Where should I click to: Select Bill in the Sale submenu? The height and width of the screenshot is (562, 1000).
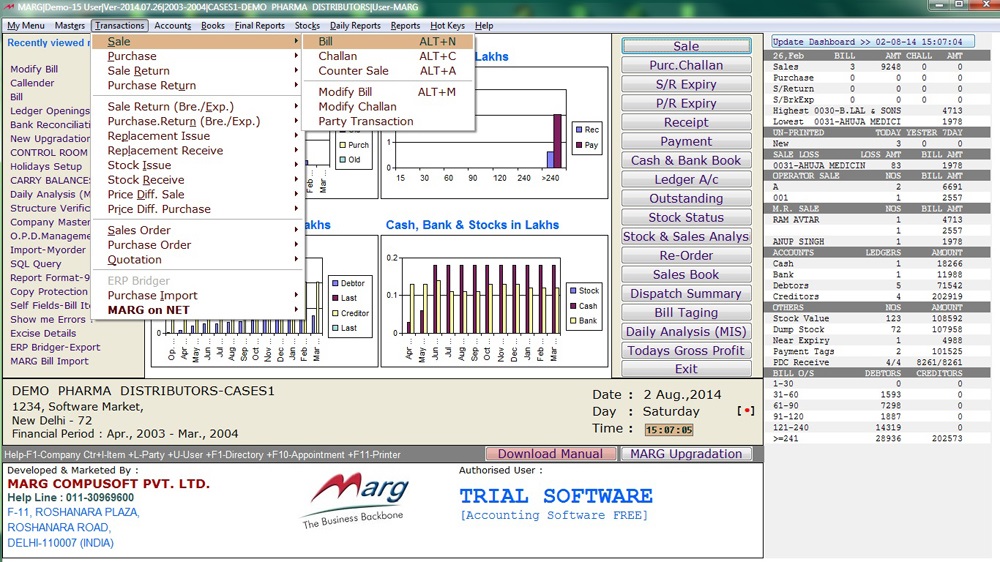pos(388,41)
